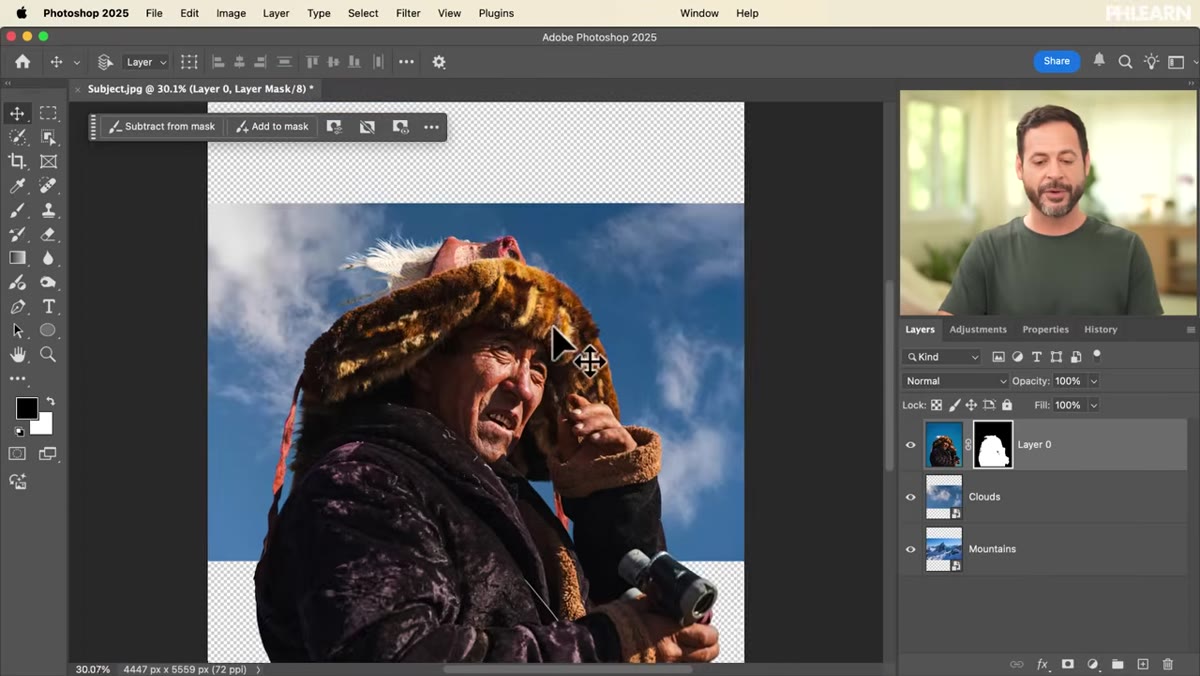The width and height of the screenshot is (1200, 676).
Task: Select the Eraser tool
Action: tap(48, 234)
